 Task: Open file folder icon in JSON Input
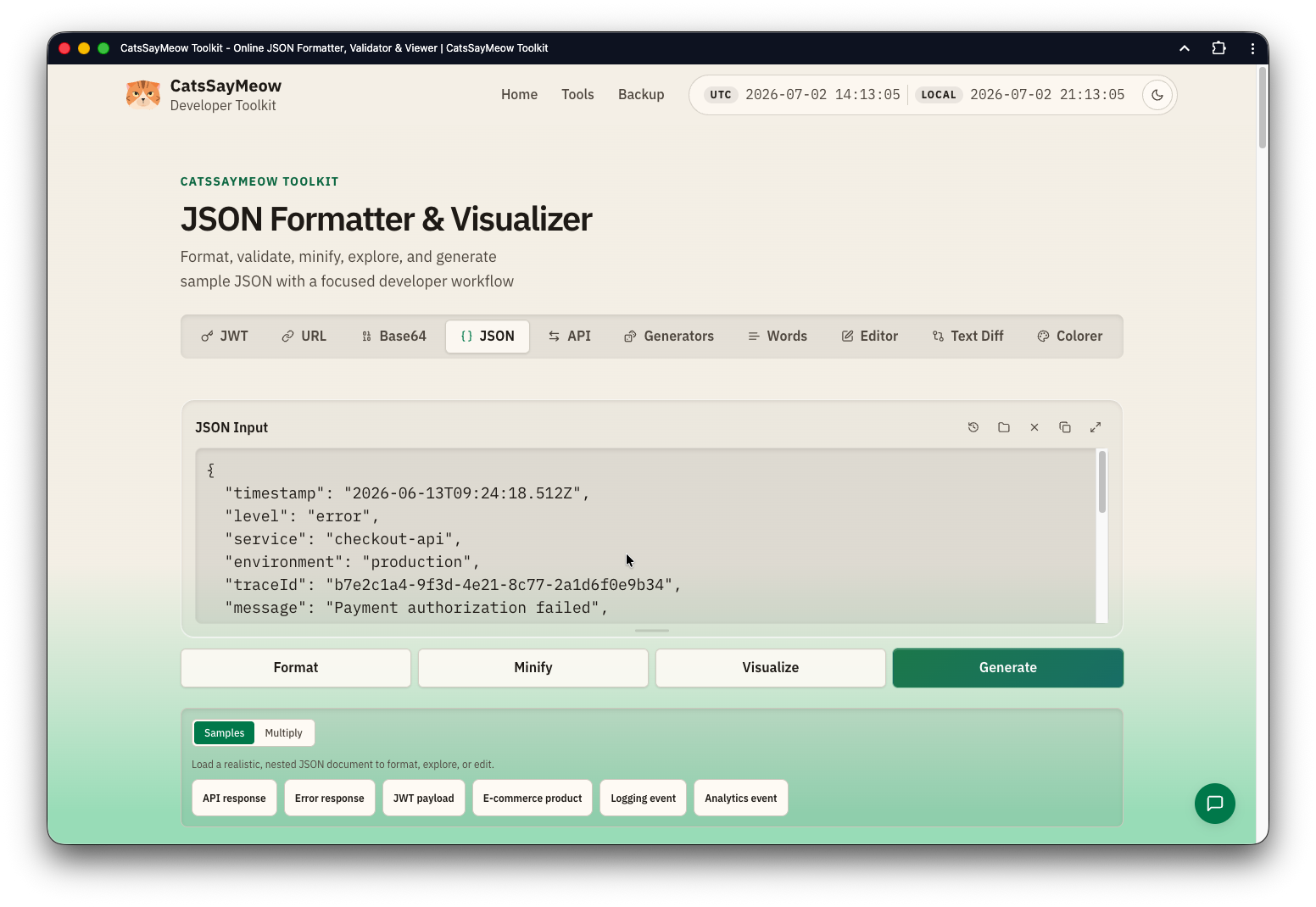click(1004, 427)
